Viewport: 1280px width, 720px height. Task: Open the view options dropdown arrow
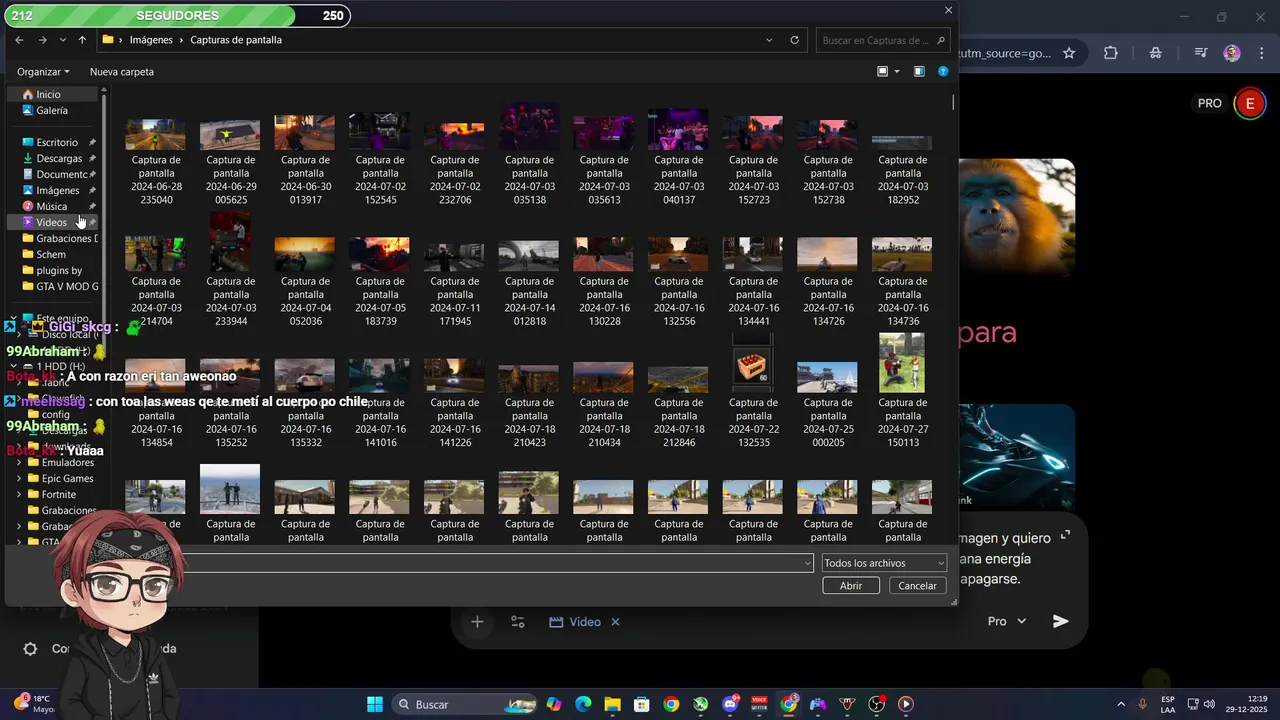(897, 72)
